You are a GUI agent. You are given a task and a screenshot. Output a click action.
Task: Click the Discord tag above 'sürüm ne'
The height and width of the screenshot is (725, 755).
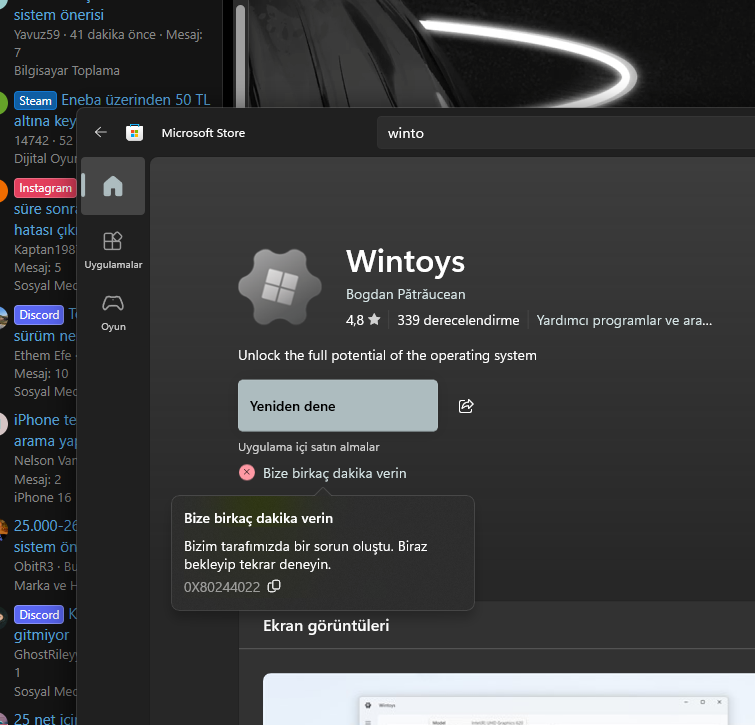click(x=39, y=315)
